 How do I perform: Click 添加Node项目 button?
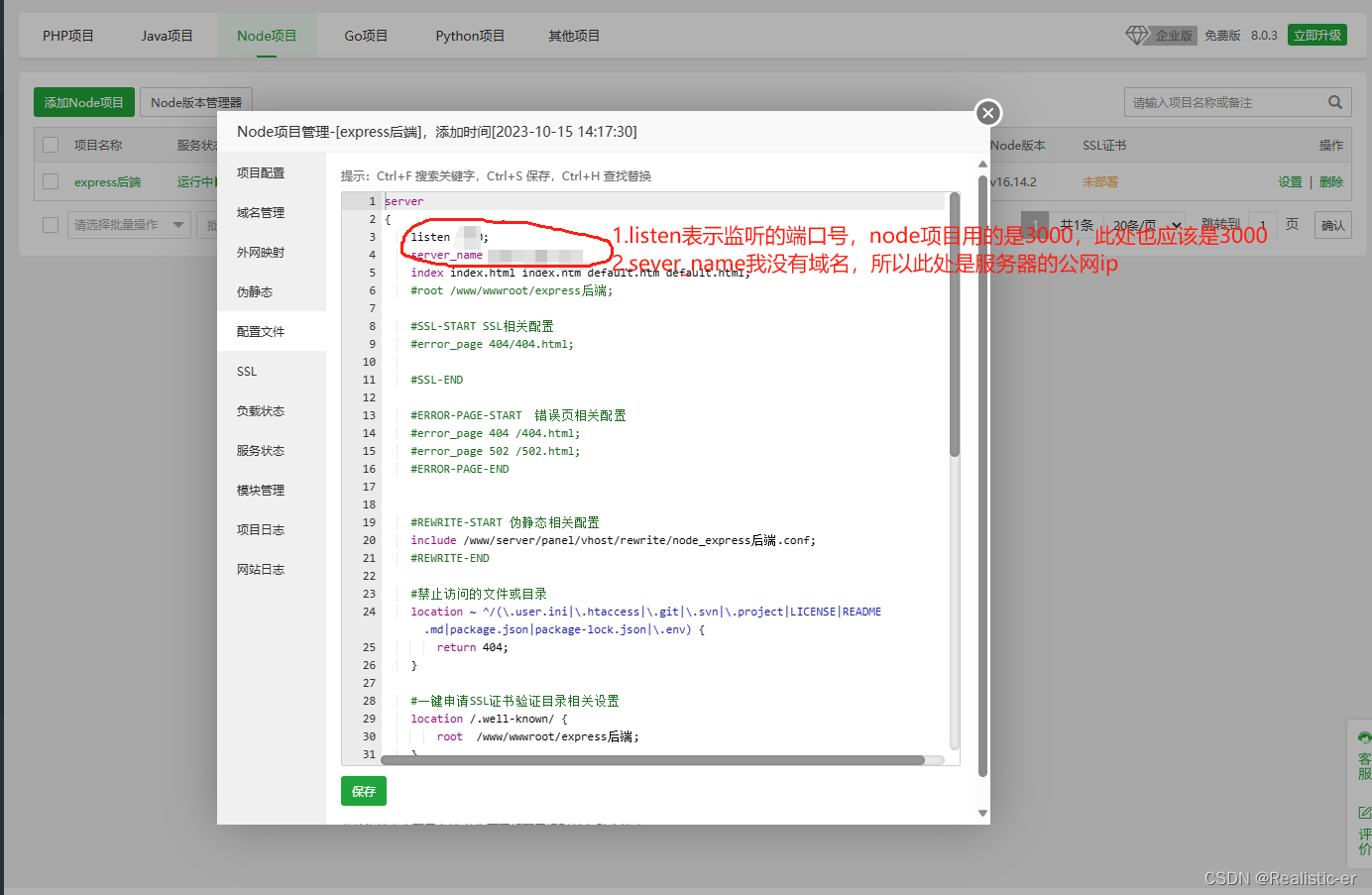click(x=84, y=102)
